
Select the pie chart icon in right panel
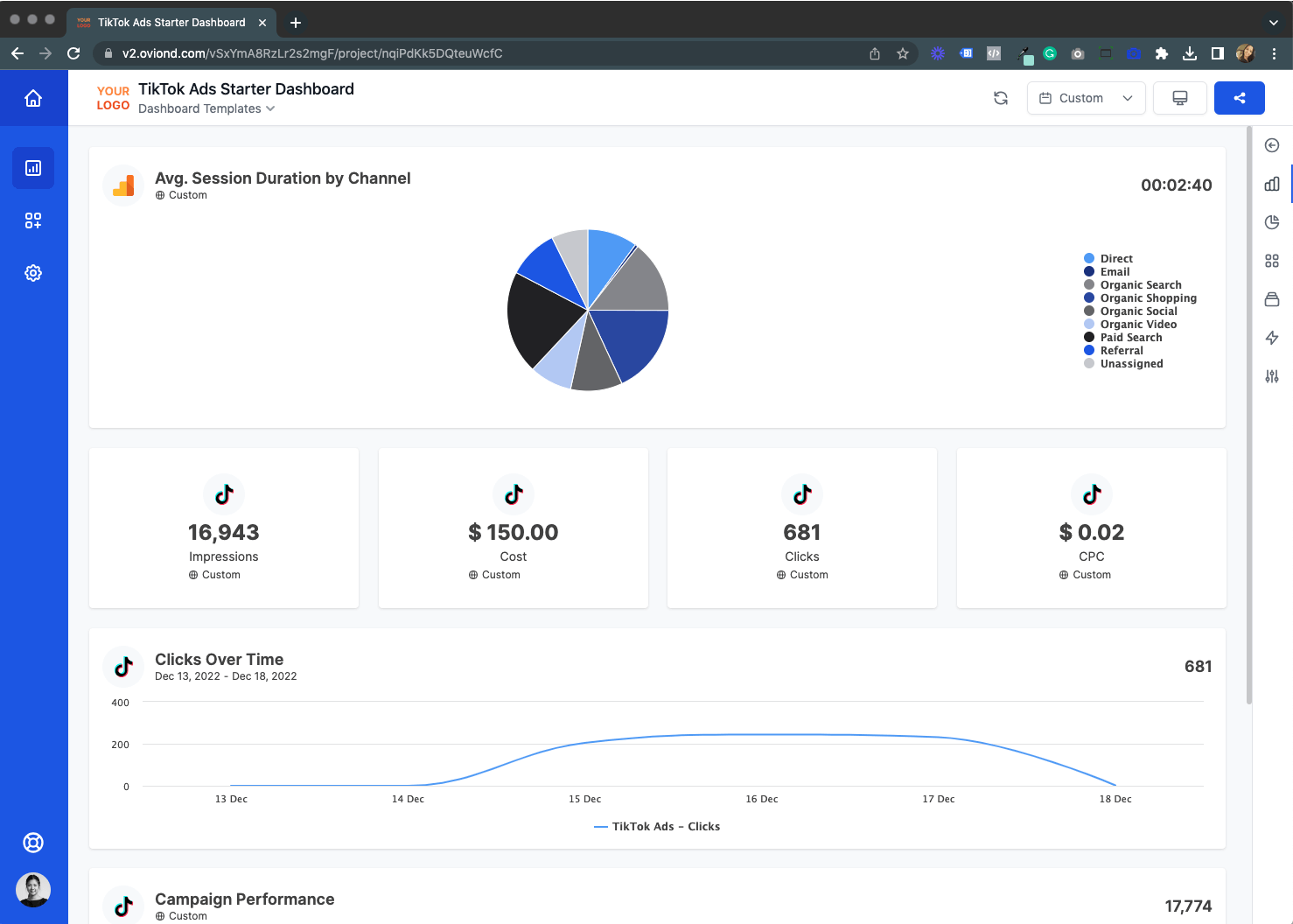[x=1272, y=222]
